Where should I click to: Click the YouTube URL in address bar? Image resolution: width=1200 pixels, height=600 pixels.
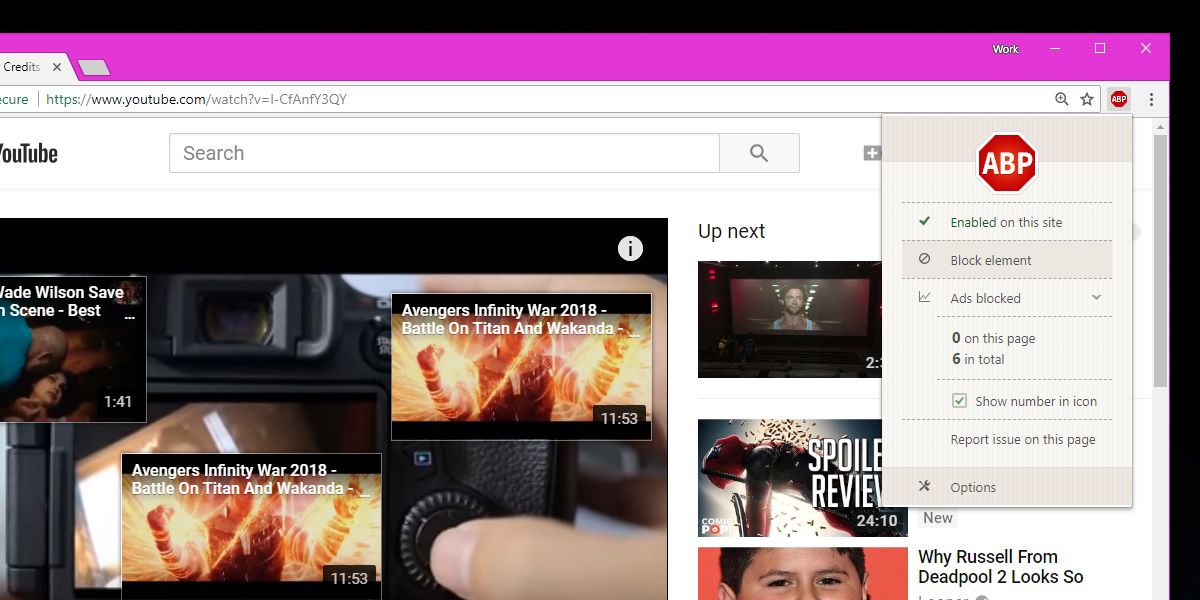197,99
